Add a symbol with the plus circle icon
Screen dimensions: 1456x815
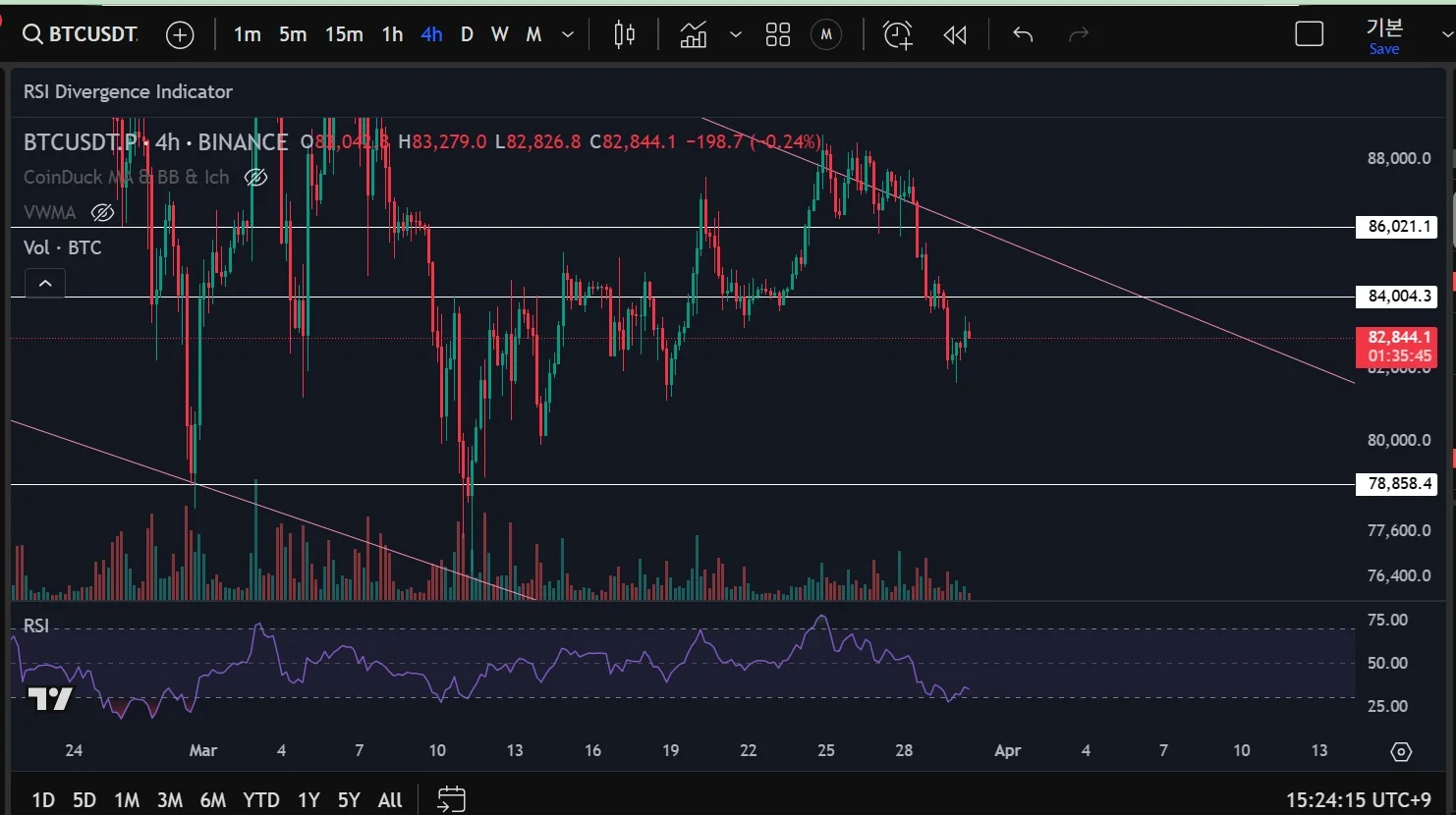[x=180, y=35]
